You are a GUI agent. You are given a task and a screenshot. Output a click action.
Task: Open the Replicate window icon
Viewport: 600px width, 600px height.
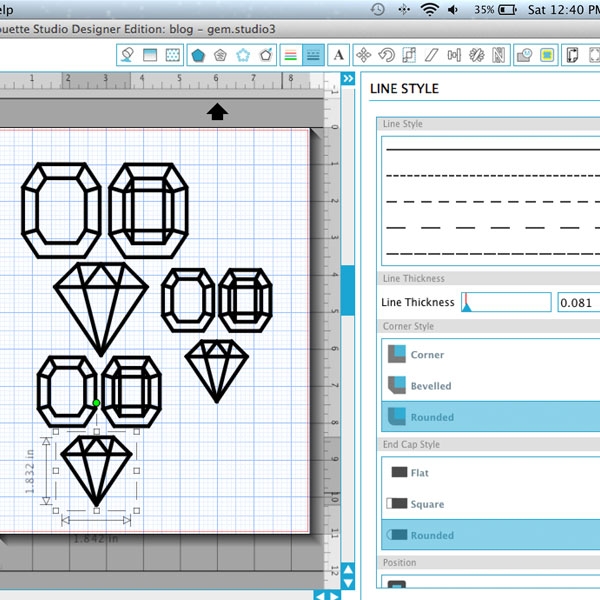coord(476,55)
